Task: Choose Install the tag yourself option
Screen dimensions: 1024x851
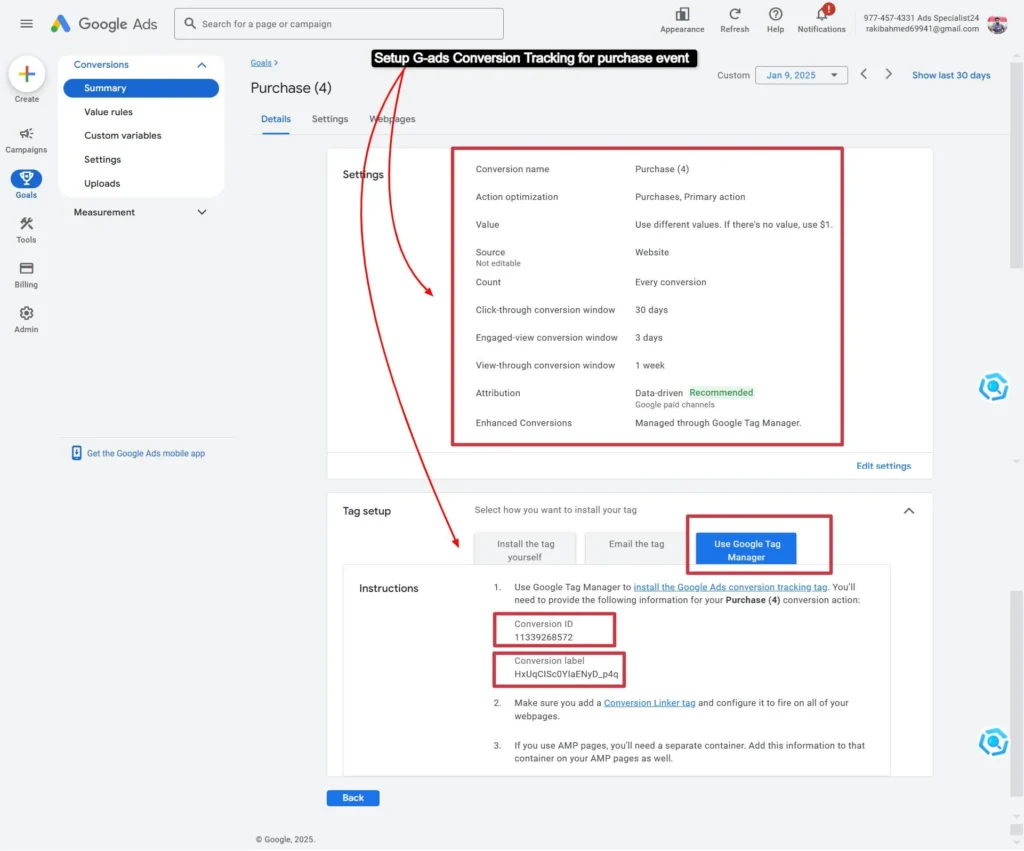Action: tap(525, 550)
